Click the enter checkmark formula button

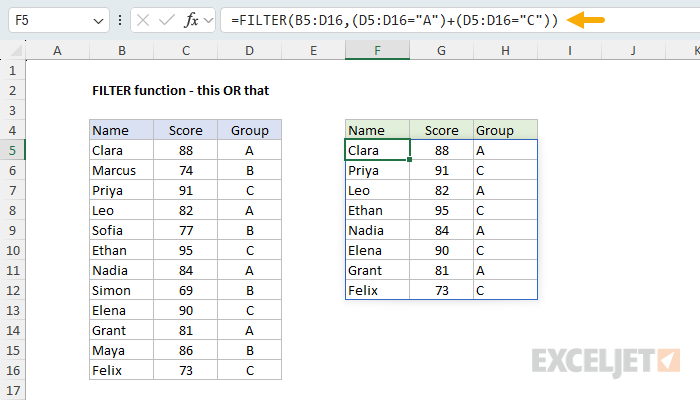click(x=167, y=20)
